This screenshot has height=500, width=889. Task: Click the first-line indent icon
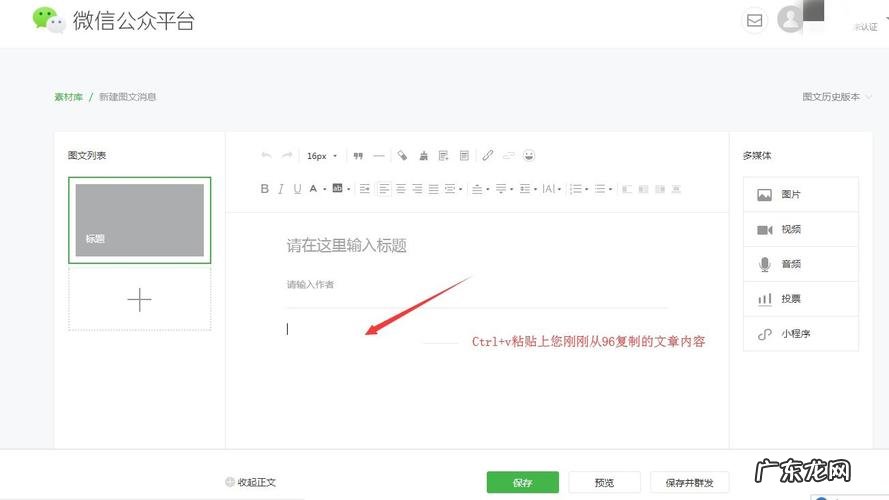coord(365,189)
